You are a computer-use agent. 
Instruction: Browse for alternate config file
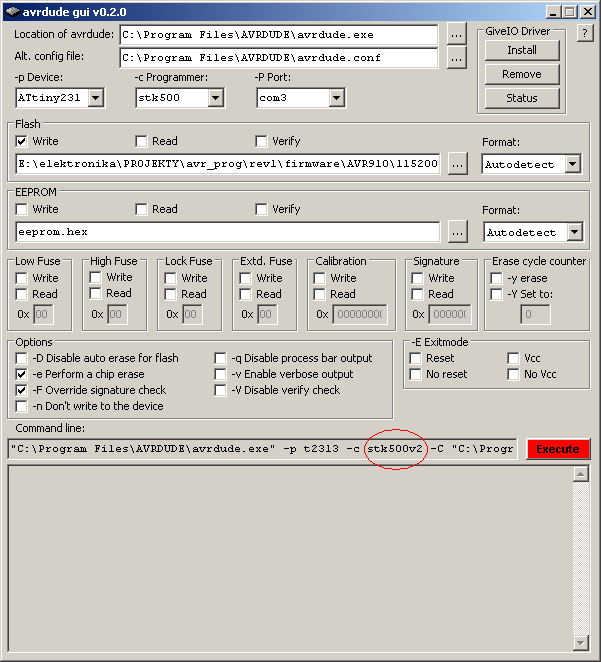pyautogui.click(x=456, y=58)
